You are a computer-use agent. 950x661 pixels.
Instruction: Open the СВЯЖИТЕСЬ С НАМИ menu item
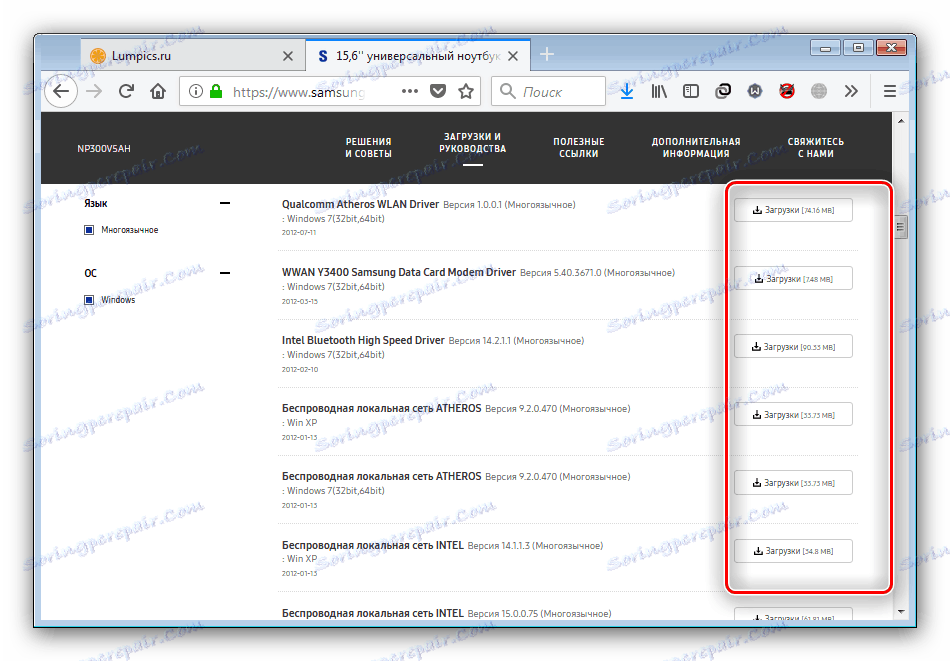pyautogui.click(x=816, y=148)
